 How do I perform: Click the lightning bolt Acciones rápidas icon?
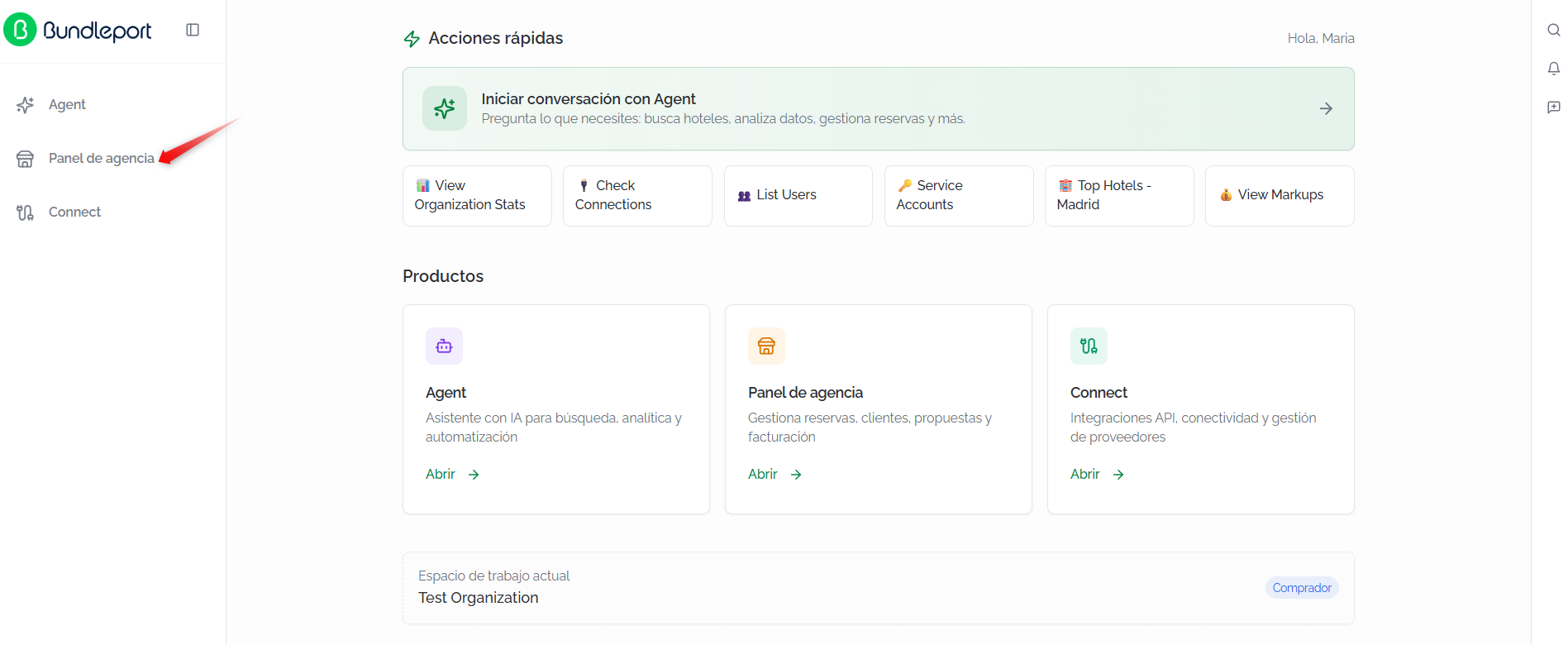[x=412, y=39]
